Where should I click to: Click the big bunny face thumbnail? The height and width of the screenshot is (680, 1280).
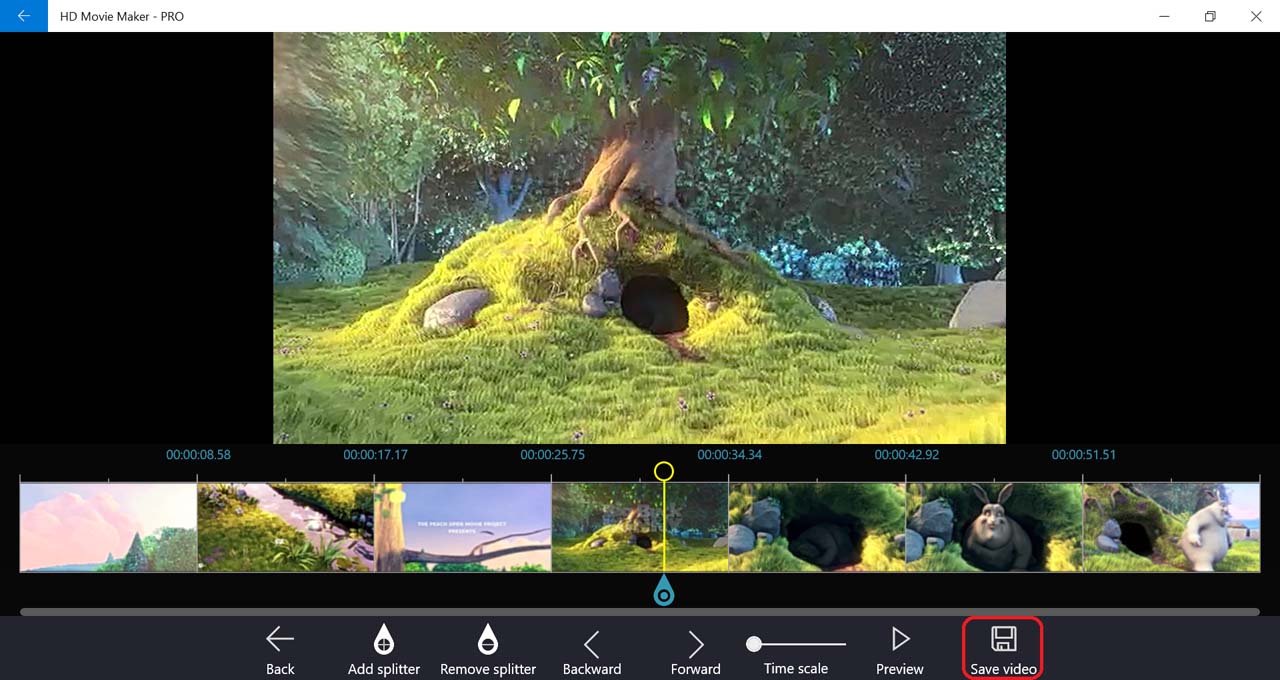(x=994, y=527)
